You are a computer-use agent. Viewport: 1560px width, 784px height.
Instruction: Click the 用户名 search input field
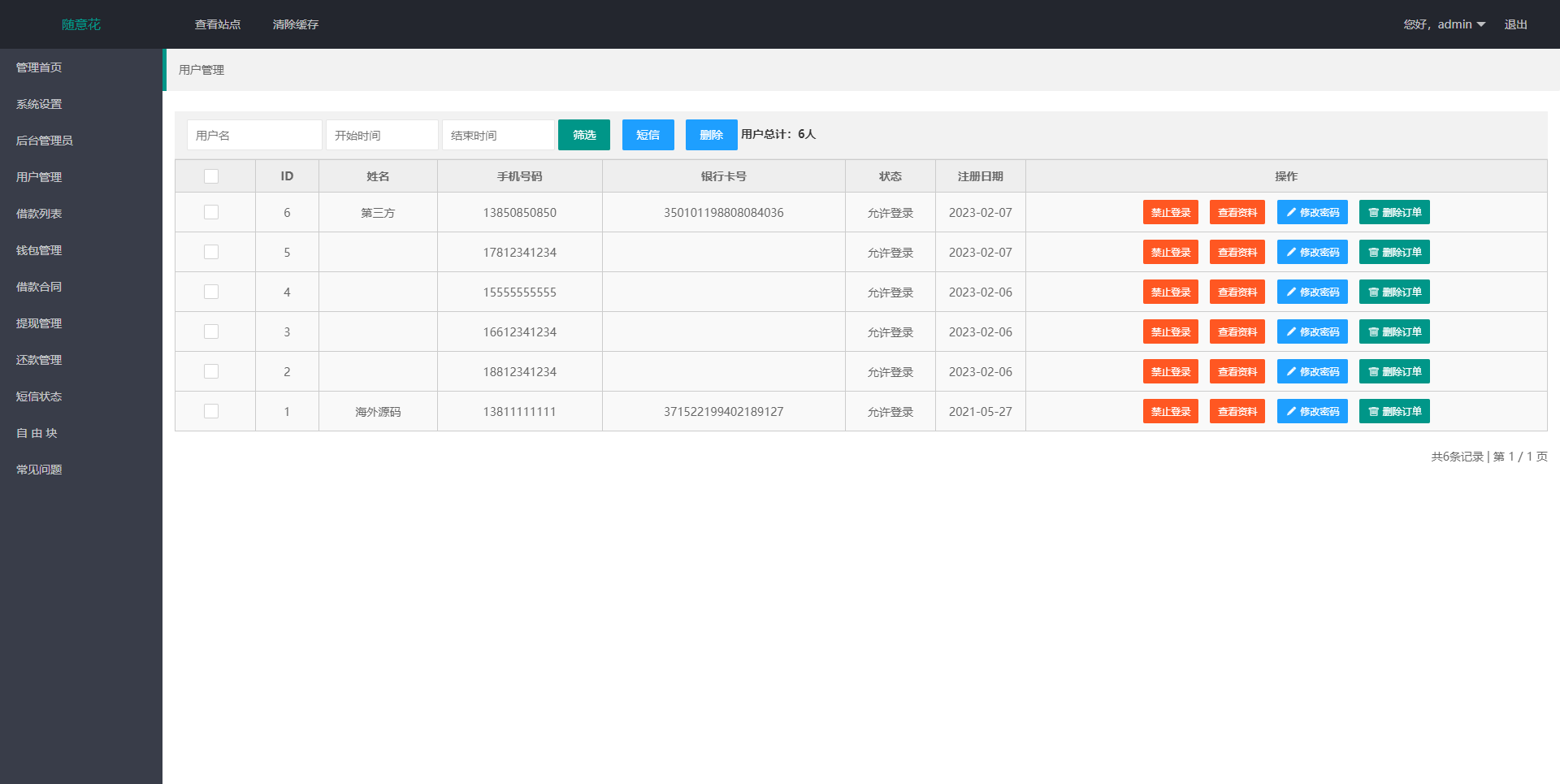254,135
